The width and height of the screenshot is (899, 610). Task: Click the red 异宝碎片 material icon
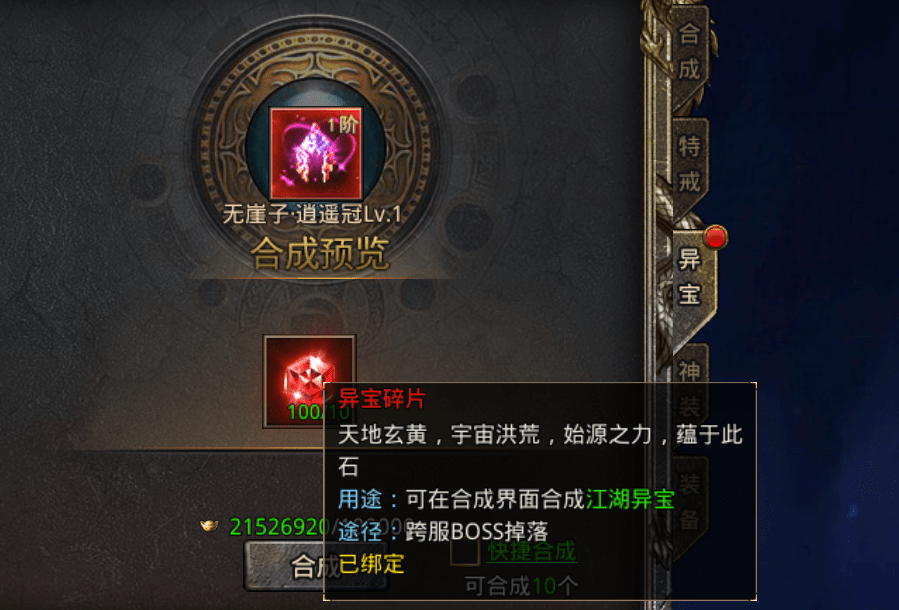point(310,381)
